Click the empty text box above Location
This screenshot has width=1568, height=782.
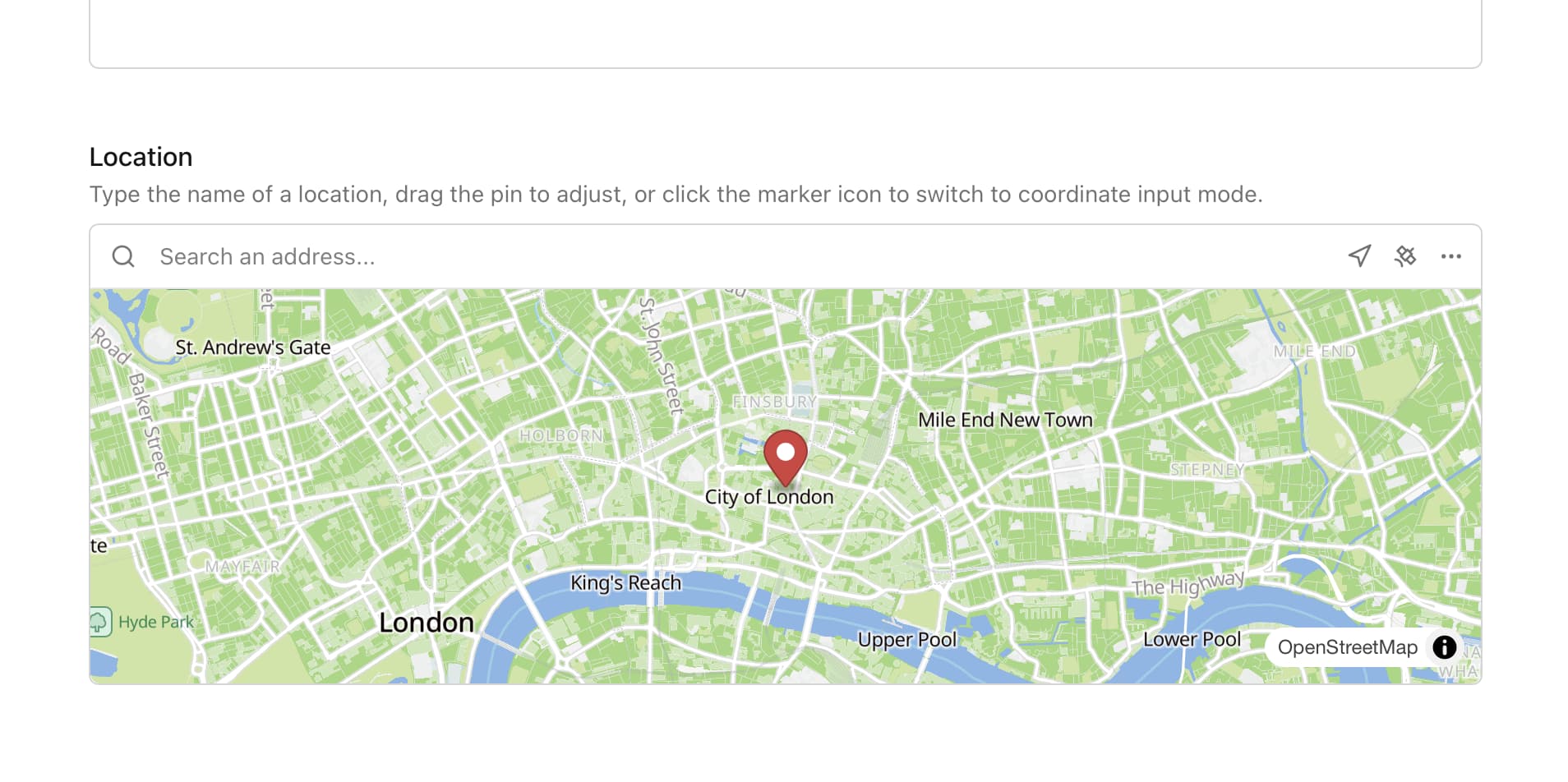[786, 33]
